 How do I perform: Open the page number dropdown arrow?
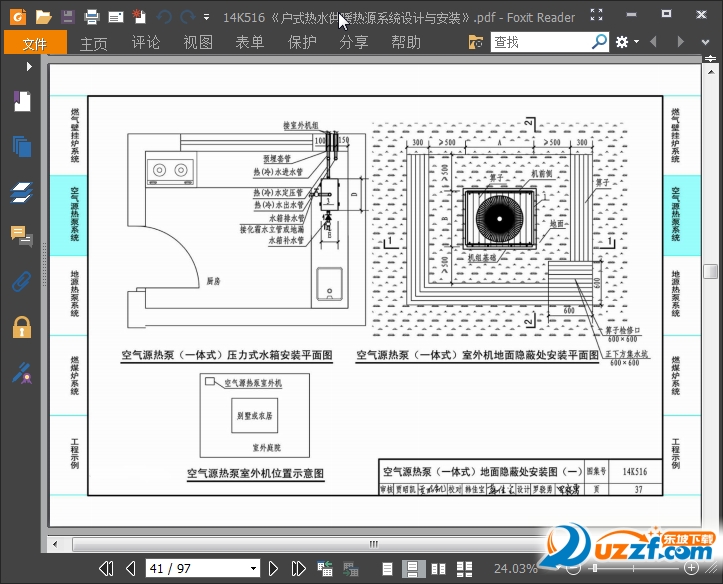pyautogui.click(x=254, y=568)
